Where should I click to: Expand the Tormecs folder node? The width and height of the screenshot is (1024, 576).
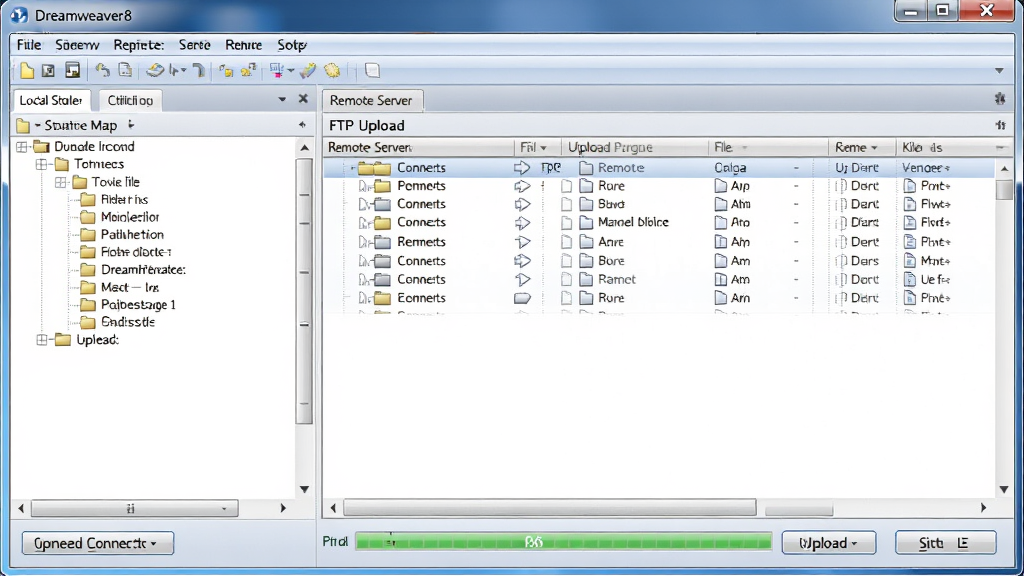pos(42,164)
